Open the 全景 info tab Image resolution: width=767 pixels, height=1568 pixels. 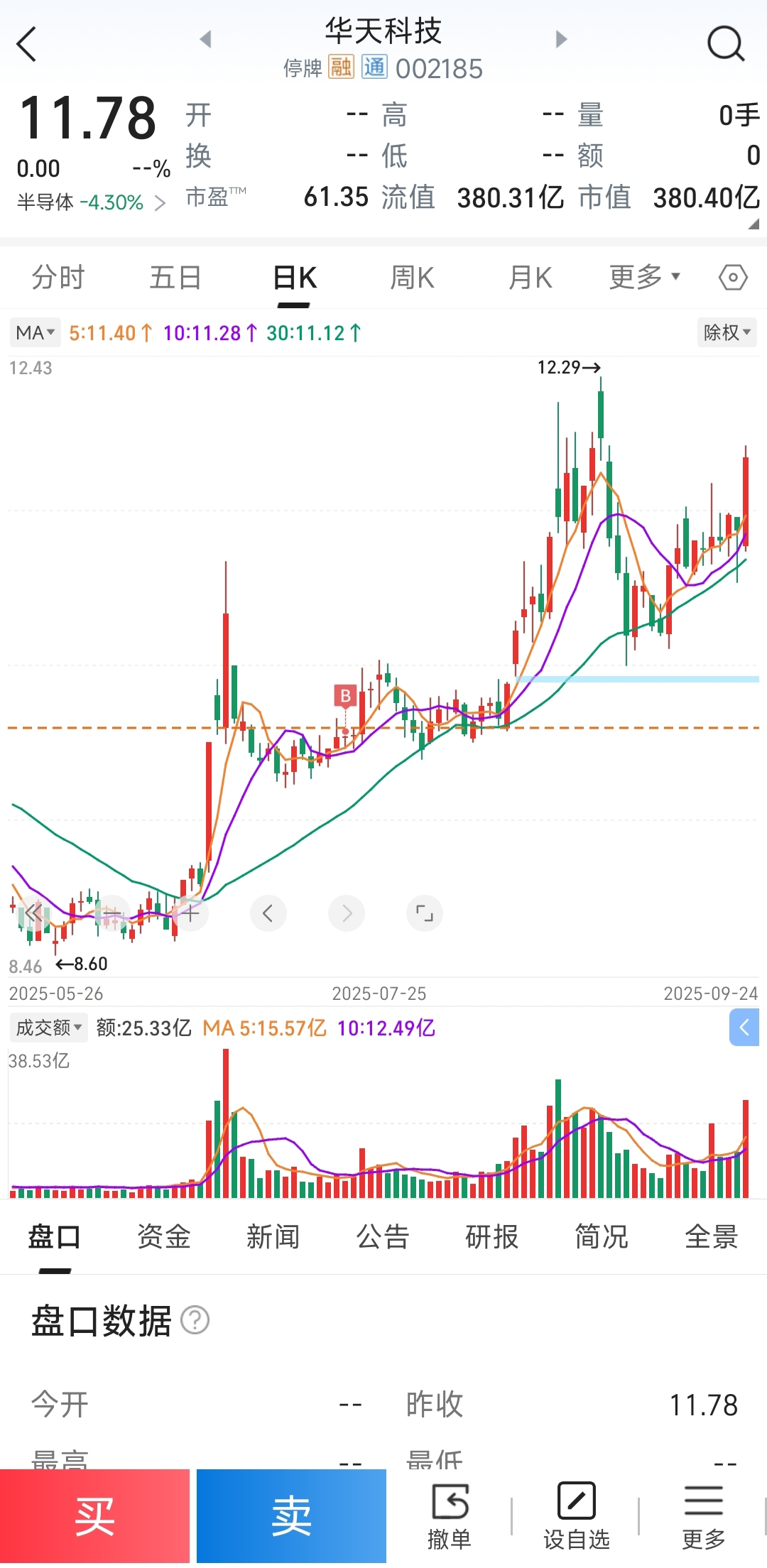pos(711,1237)
